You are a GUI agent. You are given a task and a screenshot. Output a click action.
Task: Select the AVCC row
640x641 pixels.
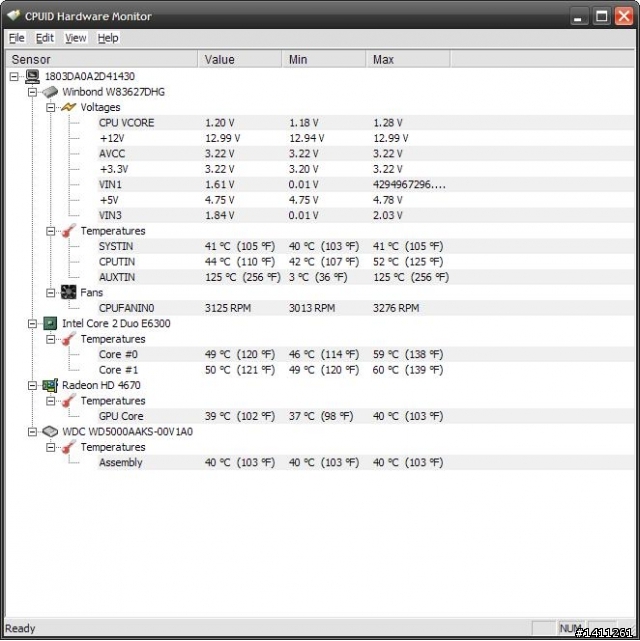pyautogui.click(x=365, y=154)
